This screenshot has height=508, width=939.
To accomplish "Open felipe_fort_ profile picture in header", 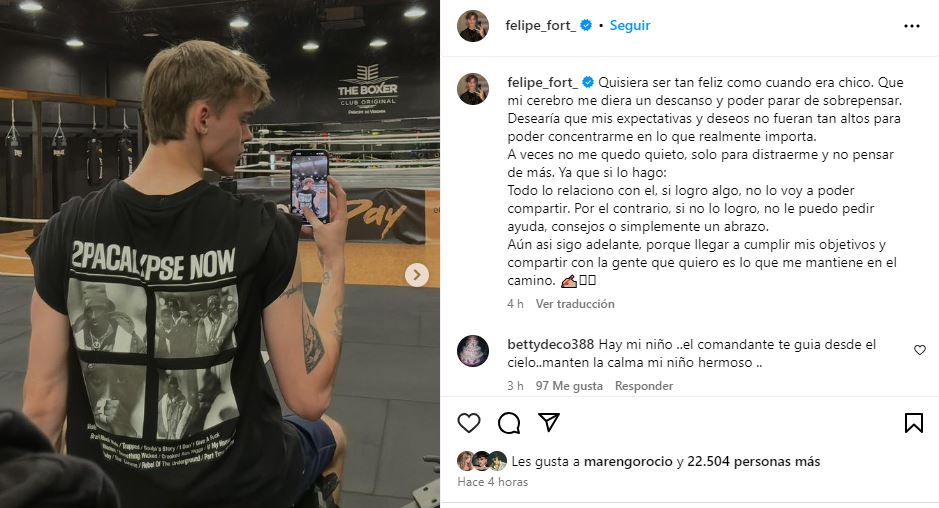I will (x=473, y=26).
